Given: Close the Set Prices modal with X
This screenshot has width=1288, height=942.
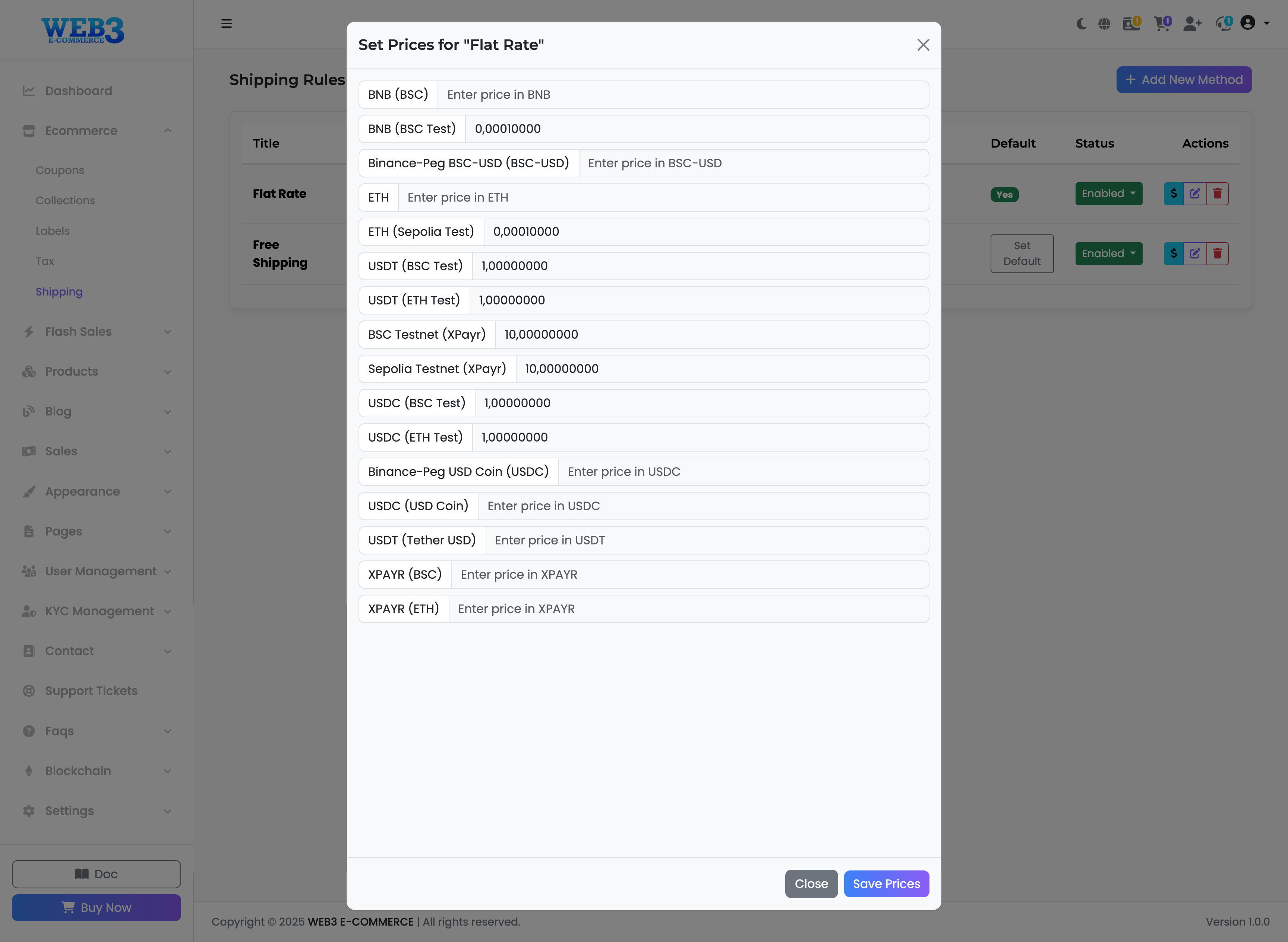Looking at the screenshot, I should (923, 45).
